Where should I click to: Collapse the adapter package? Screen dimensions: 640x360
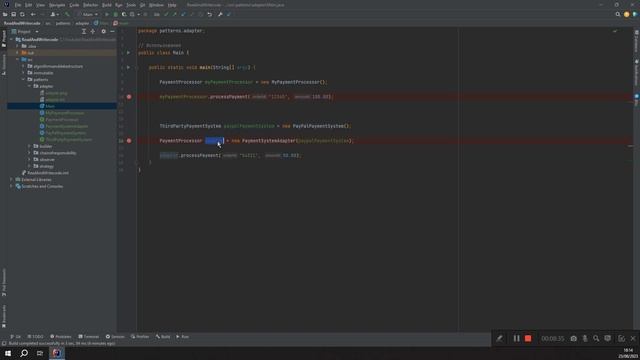pyautogui.click(x=30, y=86)
